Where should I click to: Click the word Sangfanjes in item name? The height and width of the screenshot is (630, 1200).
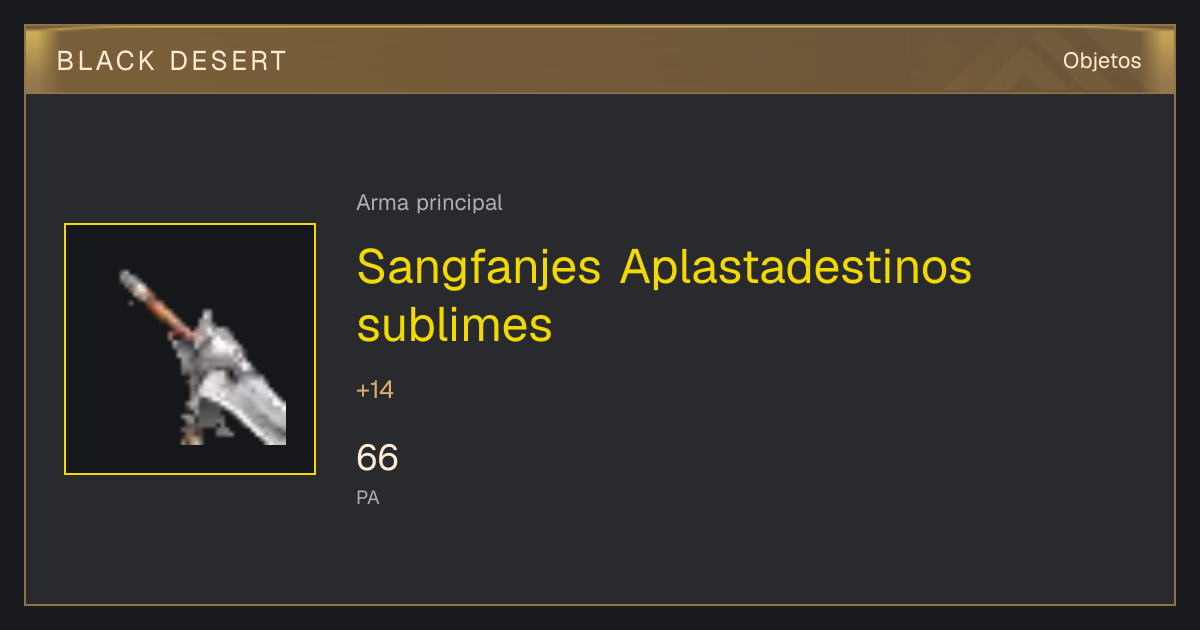[x=479, y=268]
